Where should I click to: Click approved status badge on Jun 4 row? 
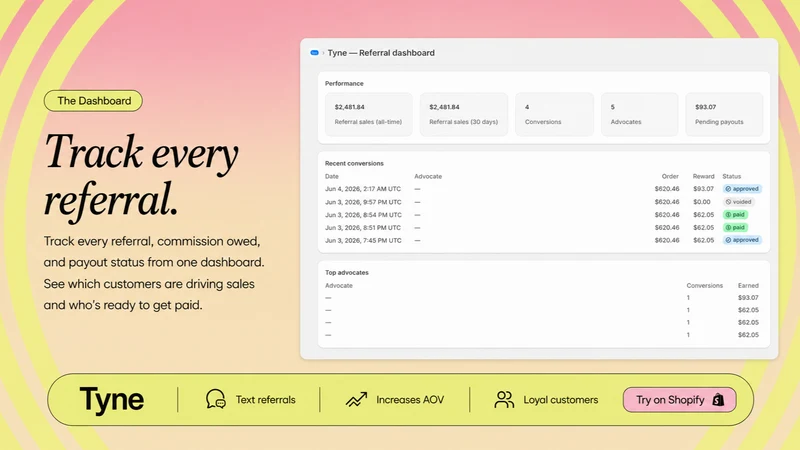pyautogui.click(x=742, y=189)
